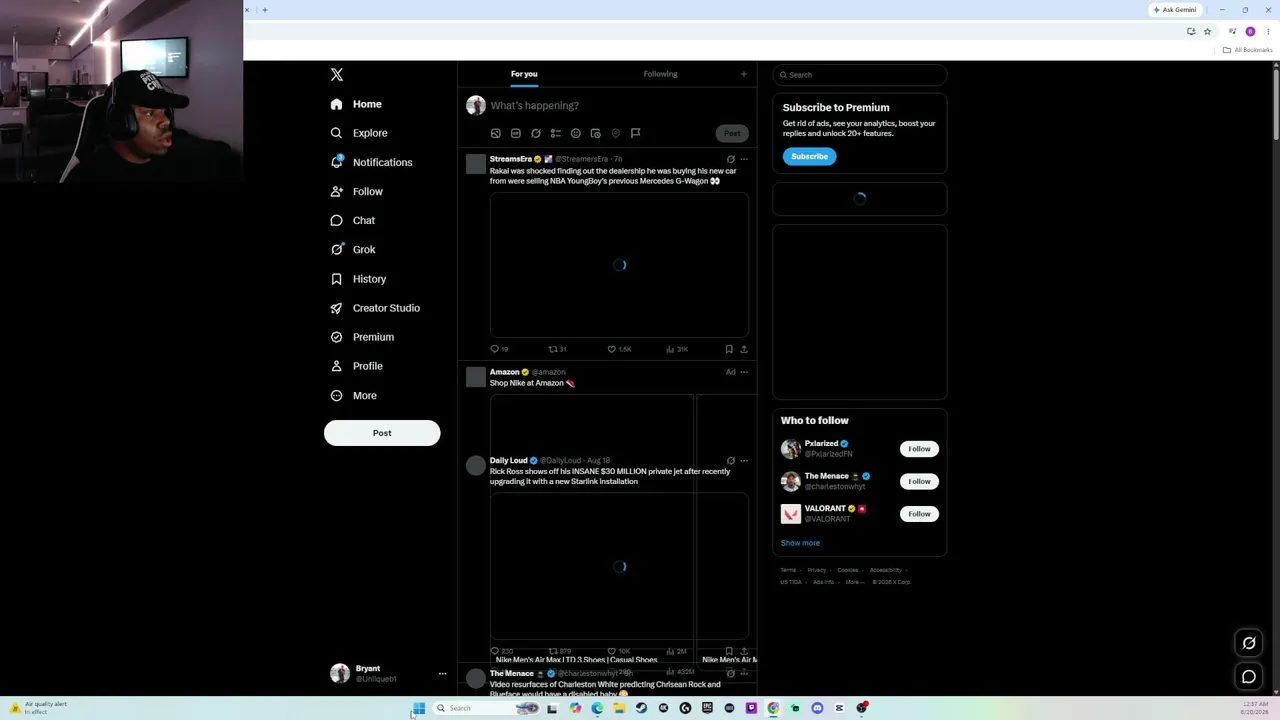
Task: Open the Windows Start menu
Action: [x=419, y=708]
